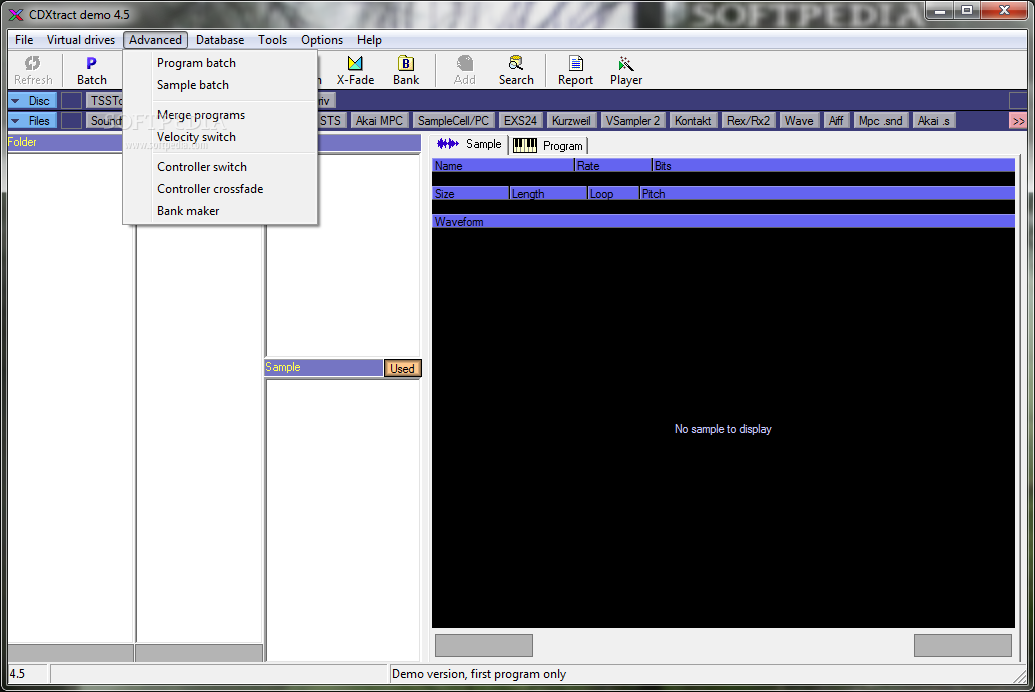The height and width of the screenshot is (692, 1035).
Task: Select Controller crossfade menu entry
Action: click(x=220, y=189)
